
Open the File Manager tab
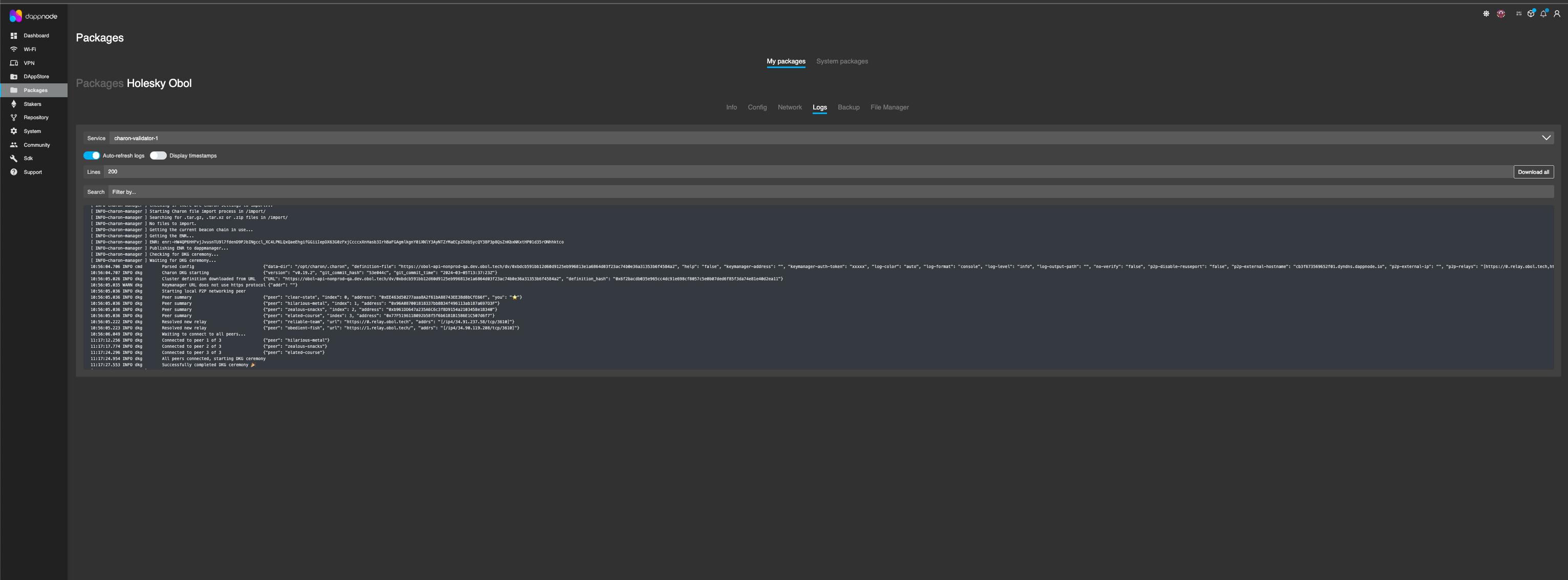(x=889, y=107)
